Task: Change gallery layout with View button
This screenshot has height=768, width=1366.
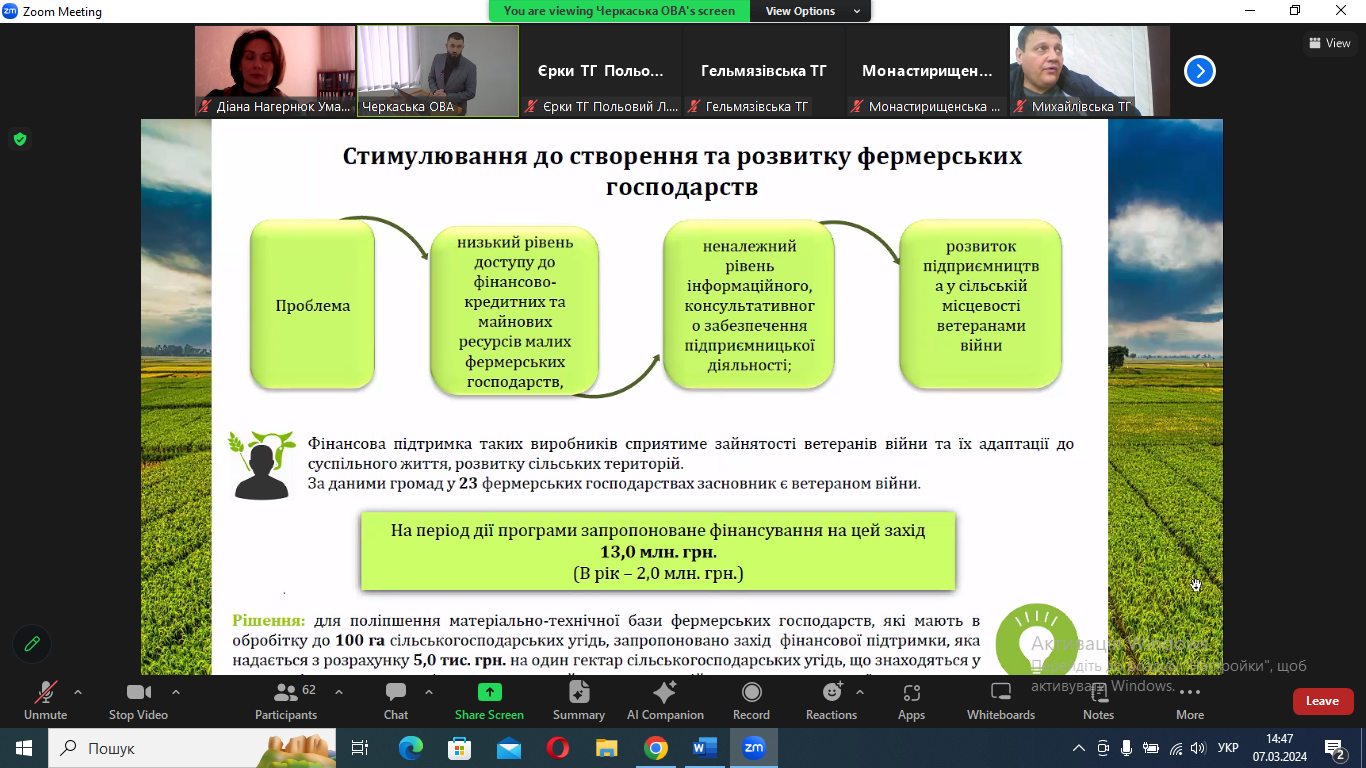Action: [x=1330, y=43]
